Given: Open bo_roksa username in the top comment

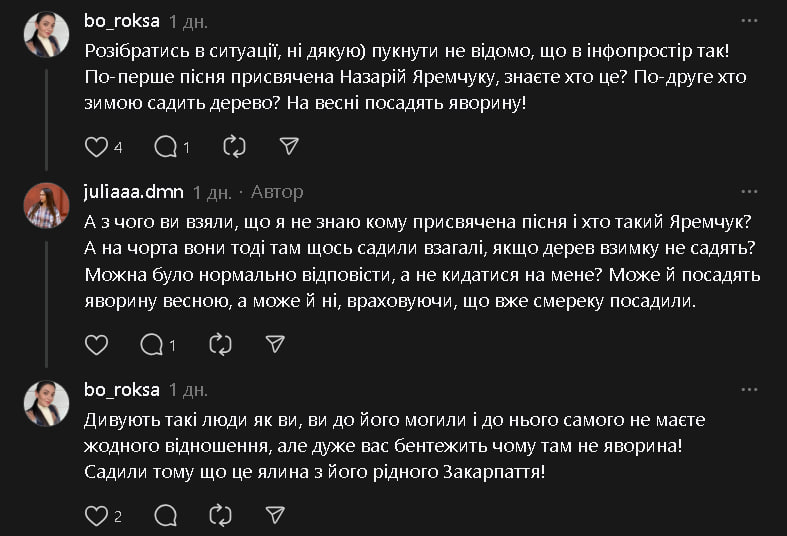Looking at the screenshot, I should pyautogui.click(x=122, y=20).
